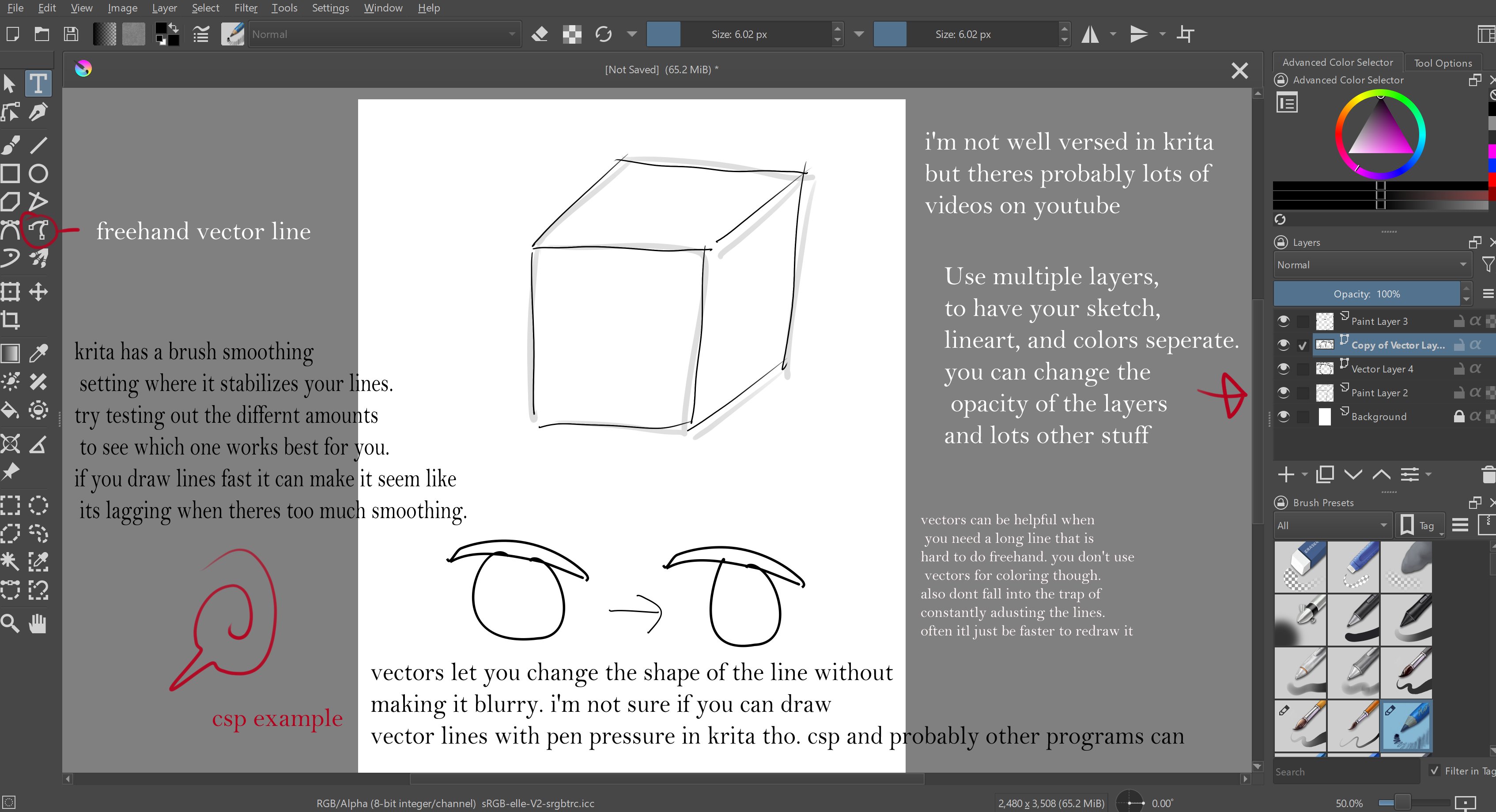Select the Move tool

coord(38,292)
